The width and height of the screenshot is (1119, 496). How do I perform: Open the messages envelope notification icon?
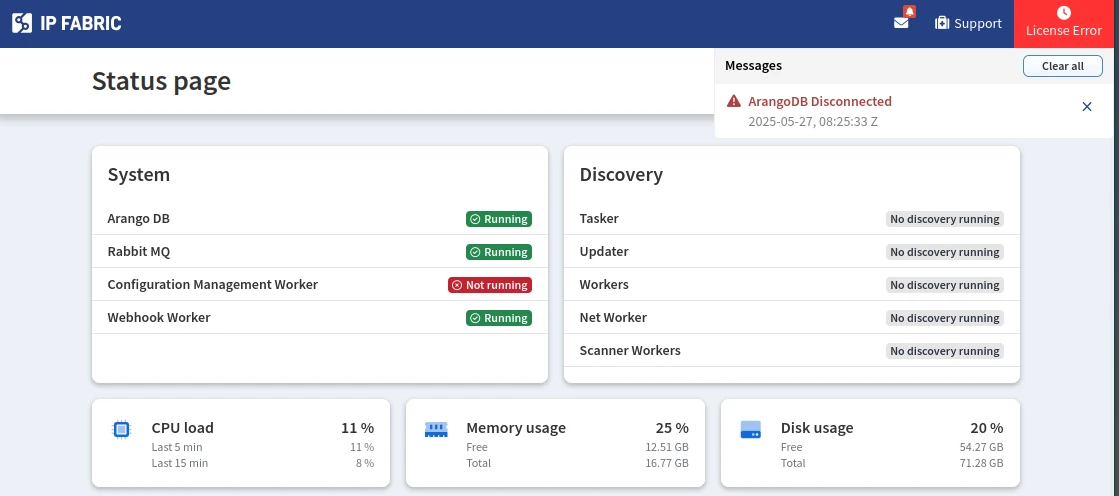[902, 23]
